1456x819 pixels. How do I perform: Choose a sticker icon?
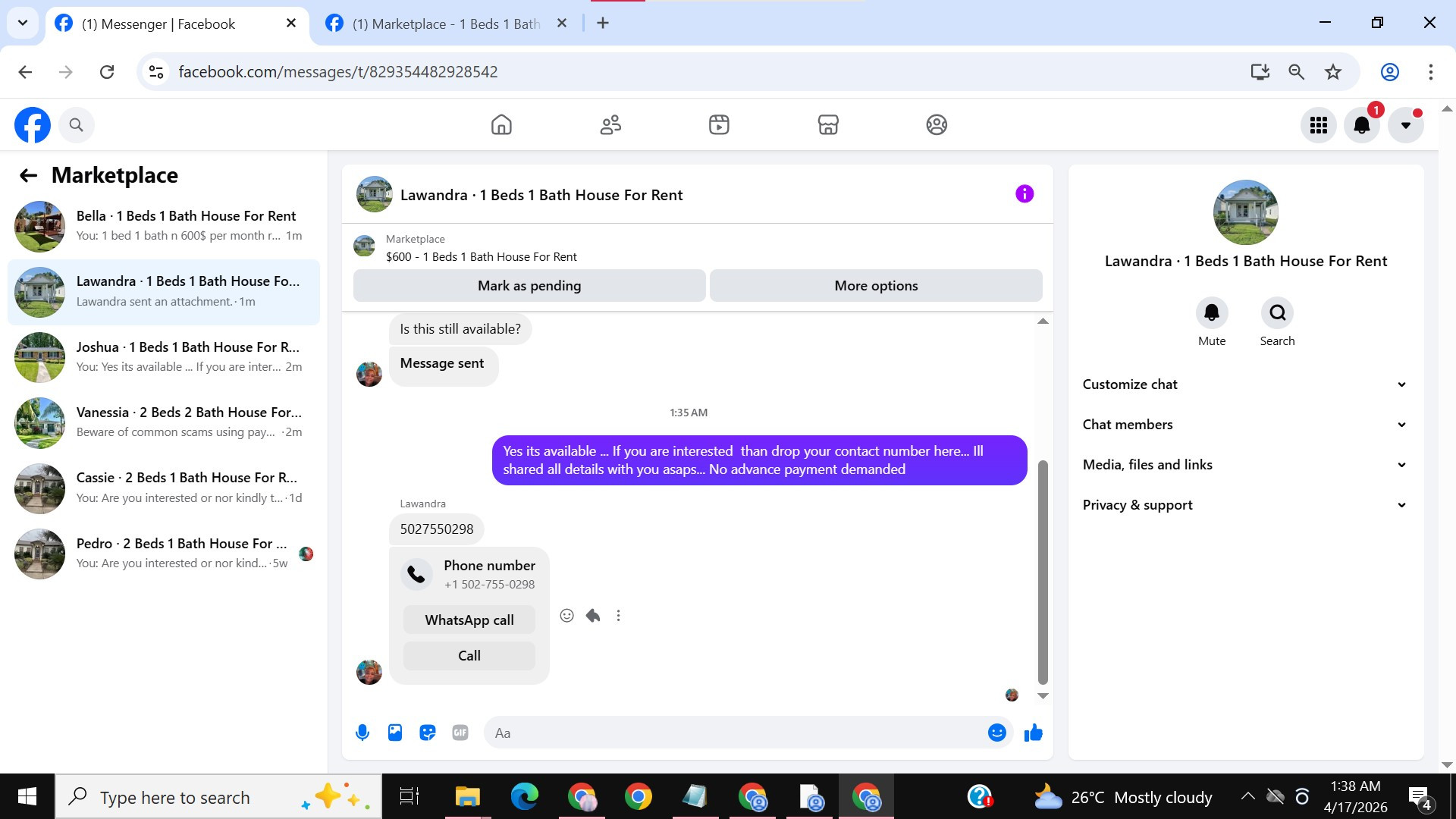pos(428,733)
